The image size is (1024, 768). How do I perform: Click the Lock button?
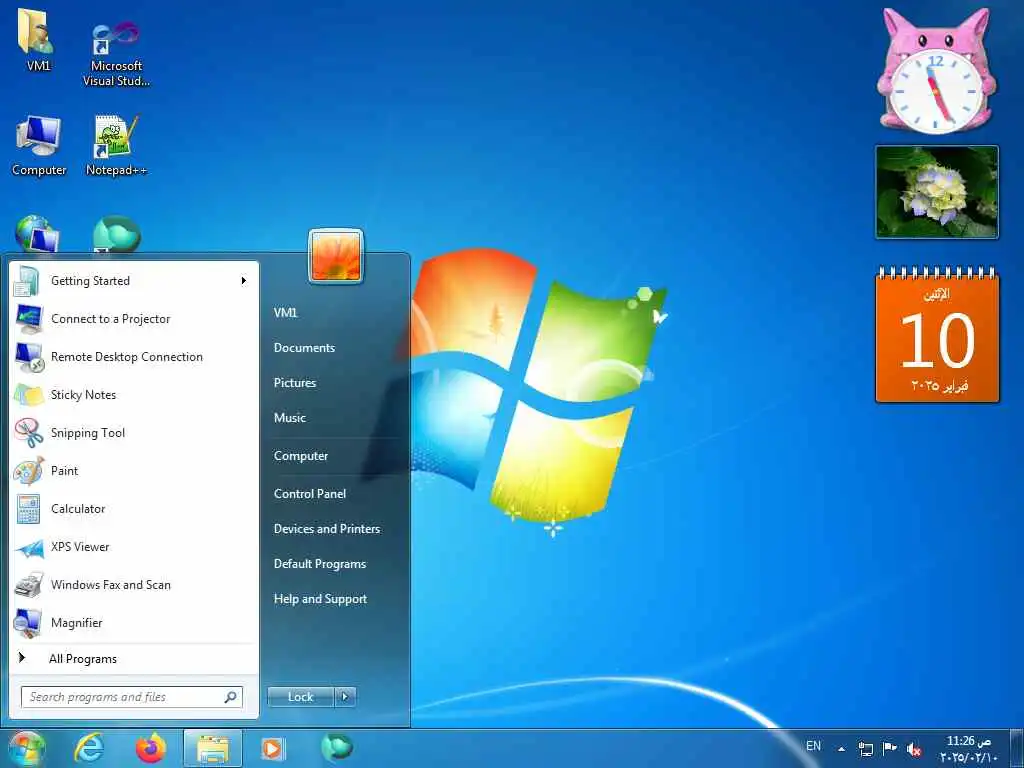(300, 697)
